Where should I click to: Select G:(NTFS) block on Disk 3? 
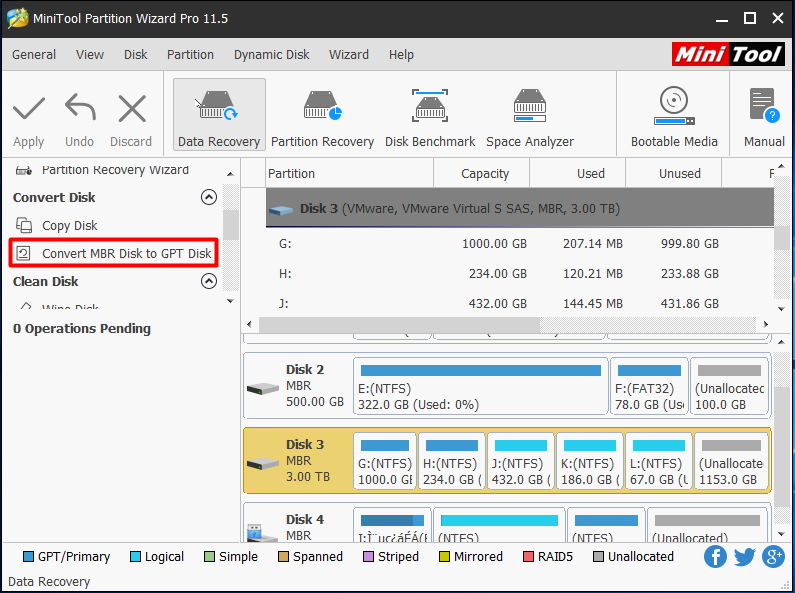[385, 461]
